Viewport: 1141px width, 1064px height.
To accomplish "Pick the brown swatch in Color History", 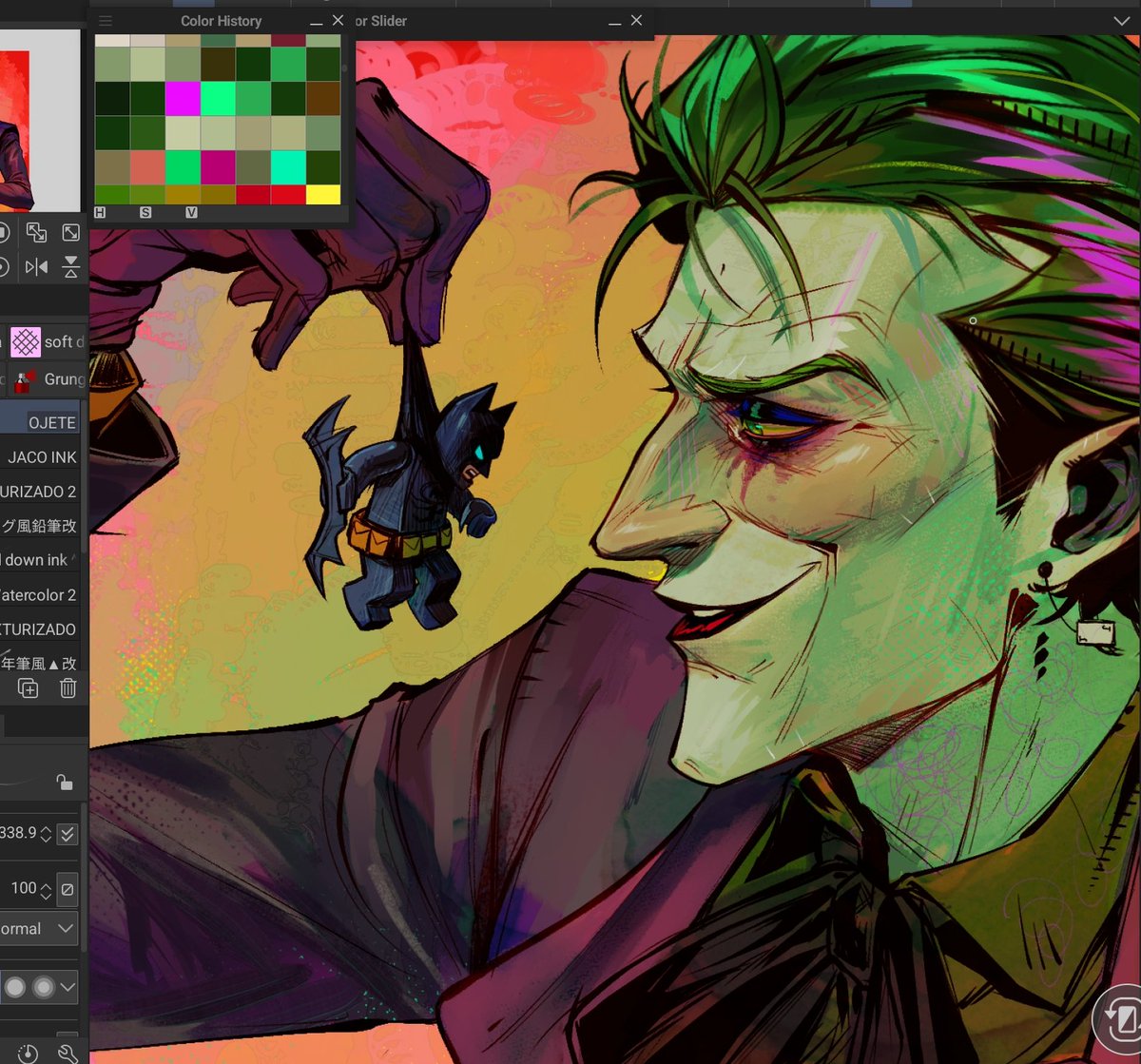I will [323, 98].
